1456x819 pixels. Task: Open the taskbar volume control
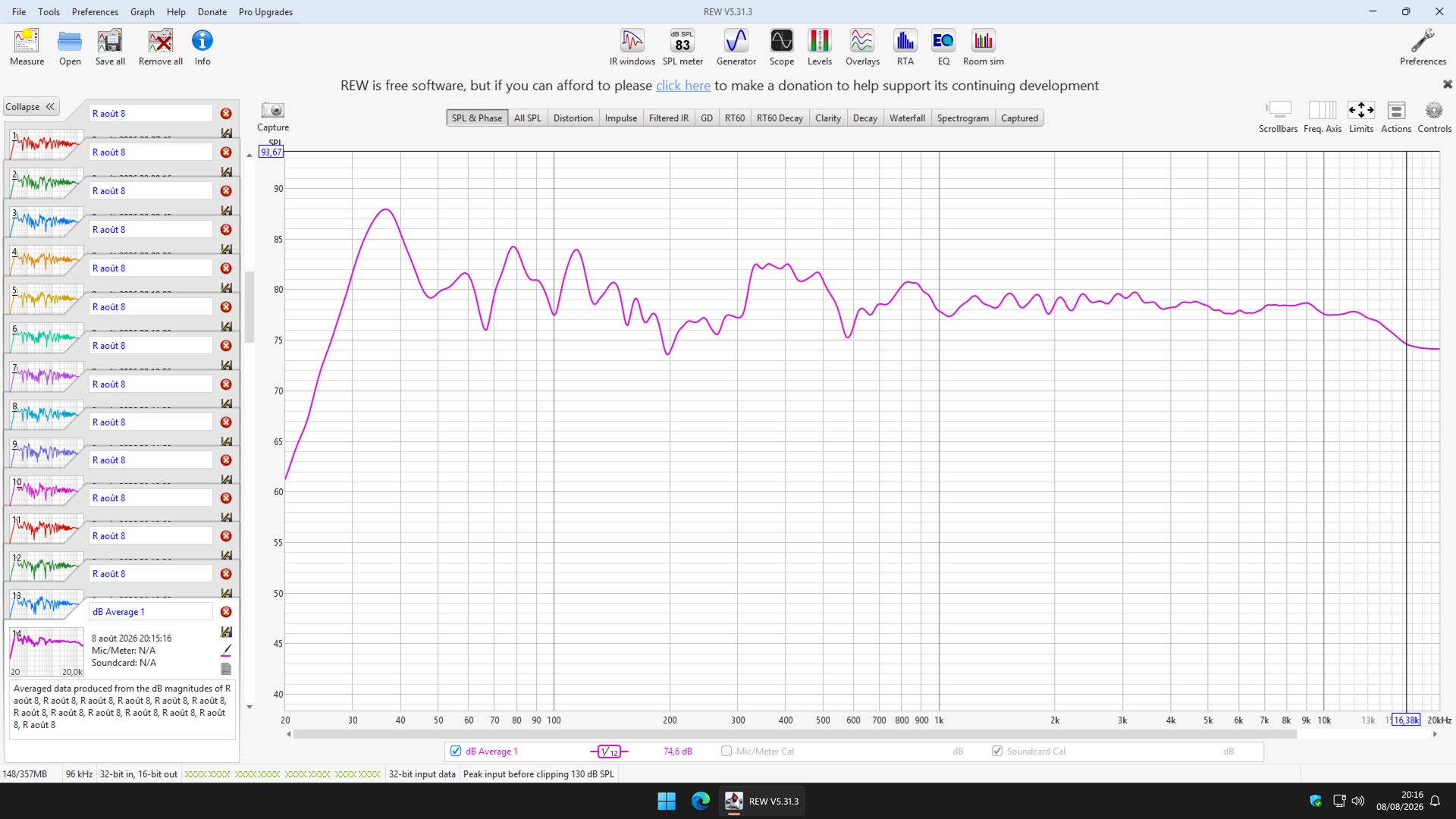coord(1357,802)
